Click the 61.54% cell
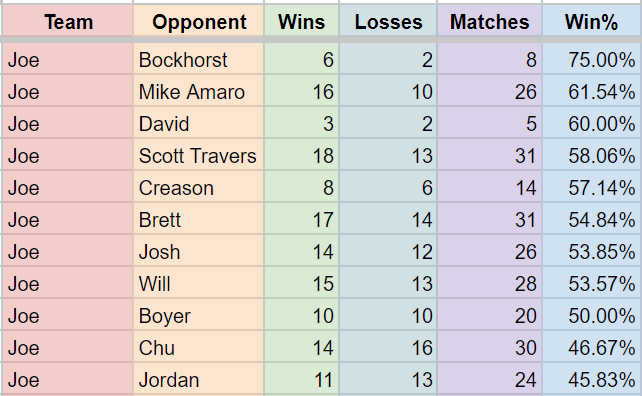 coord(592,92)
